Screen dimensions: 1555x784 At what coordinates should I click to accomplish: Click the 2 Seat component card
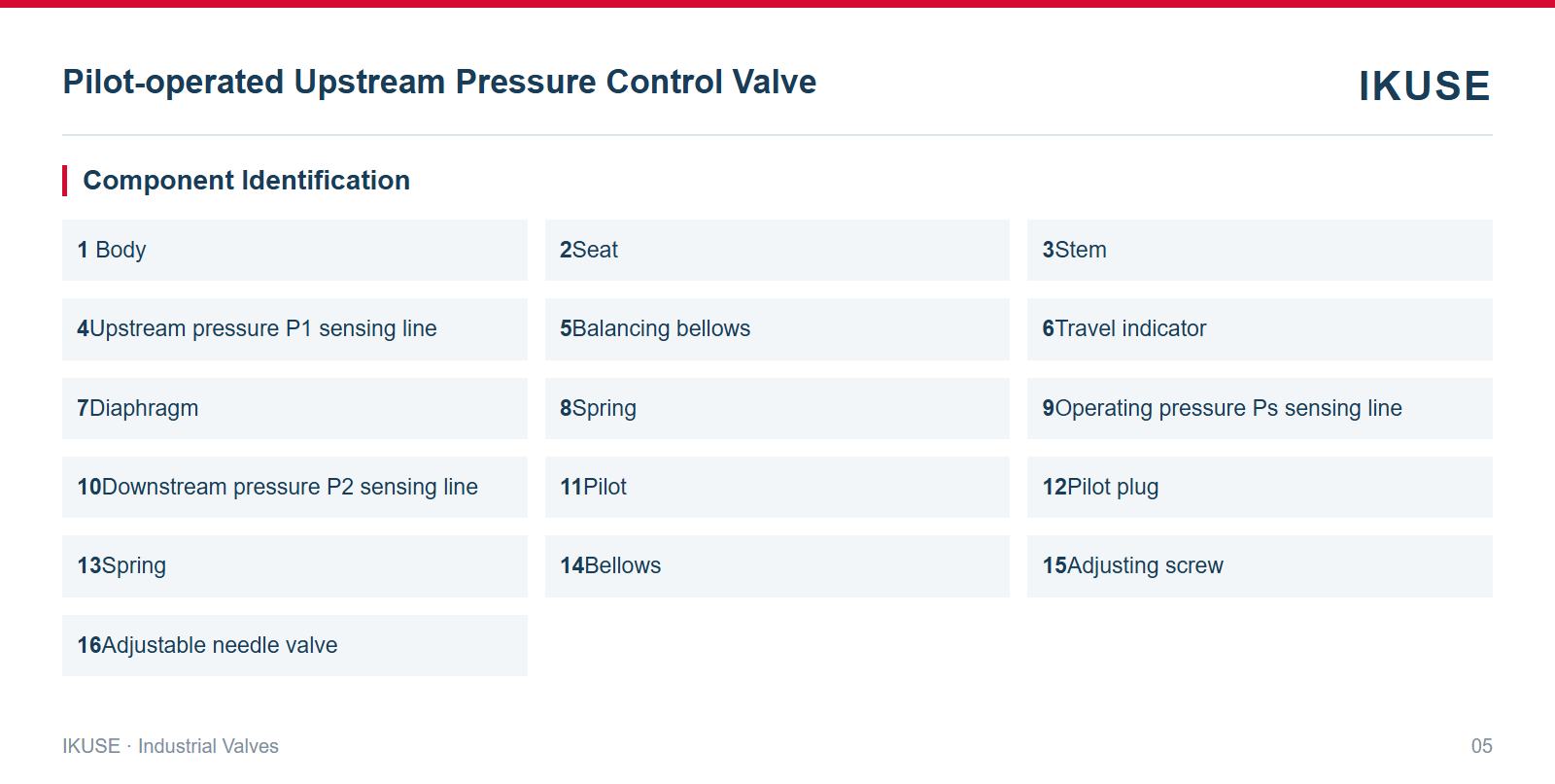(x=777, y=250)
